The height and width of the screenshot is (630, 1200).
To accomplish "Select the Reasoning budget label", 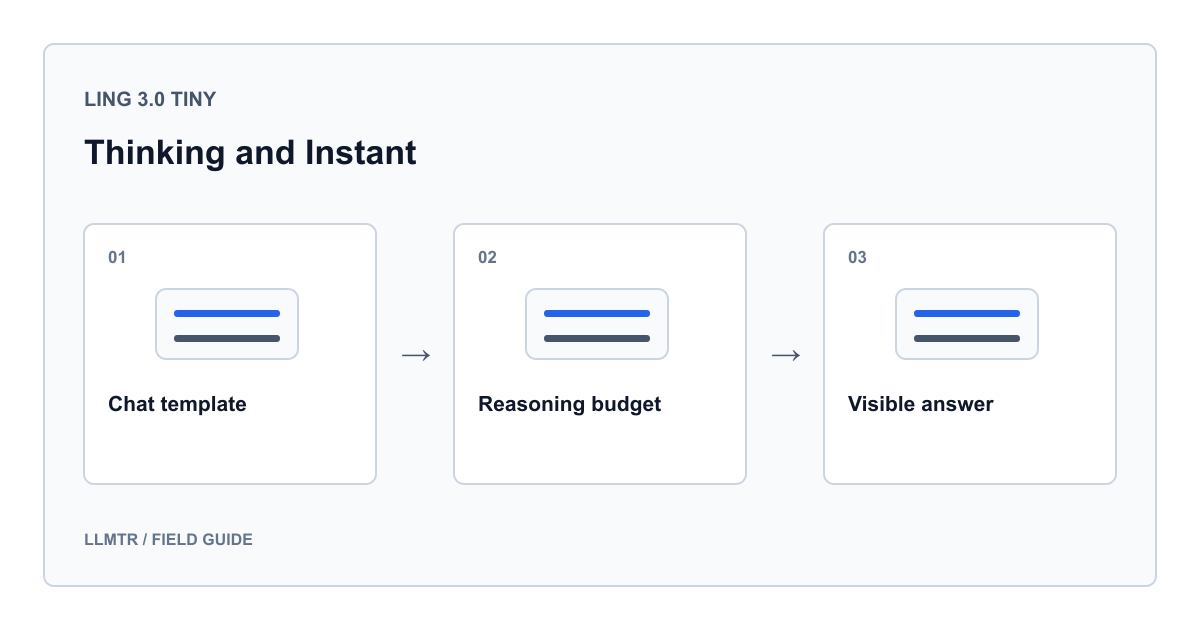I will (x=570, y=404).
